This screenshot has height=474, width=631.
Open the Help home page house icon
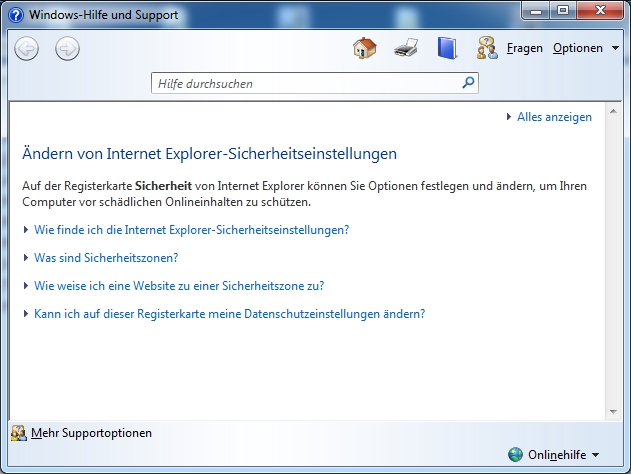[365, 48]
